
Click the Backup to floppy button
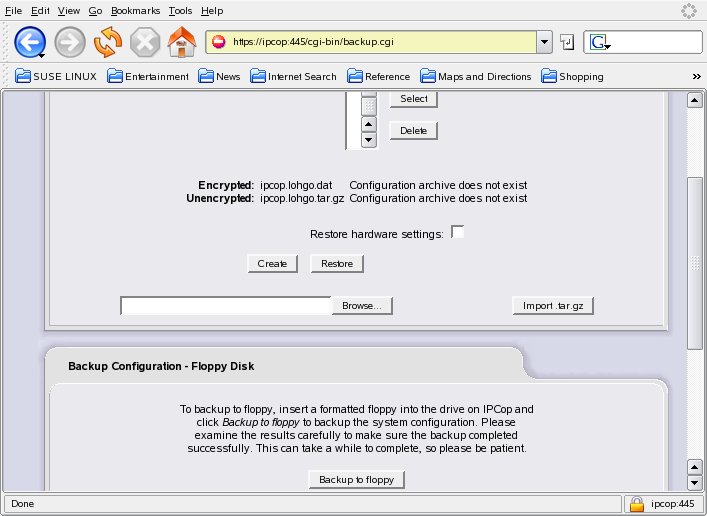tap(356, 480)
